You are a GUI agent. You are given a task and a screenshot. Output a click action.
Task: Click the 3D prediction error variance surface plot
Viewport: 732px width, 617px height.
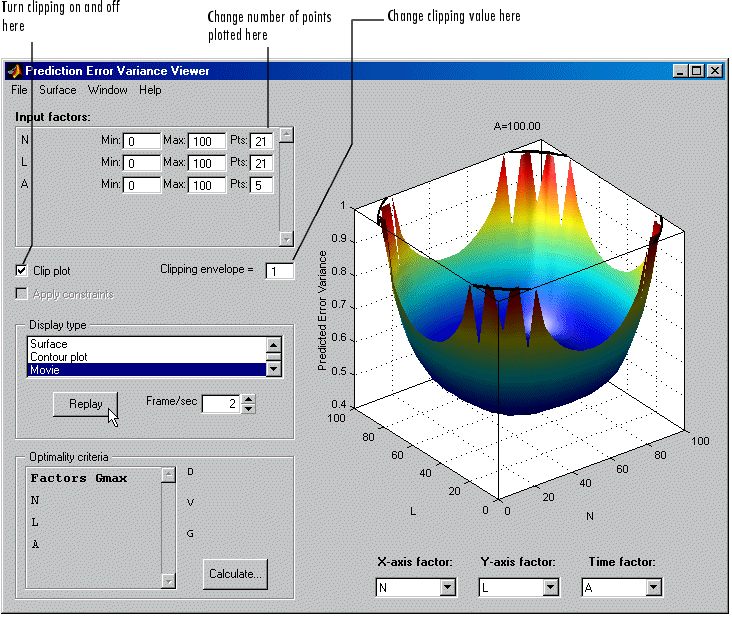coord(518,322)
